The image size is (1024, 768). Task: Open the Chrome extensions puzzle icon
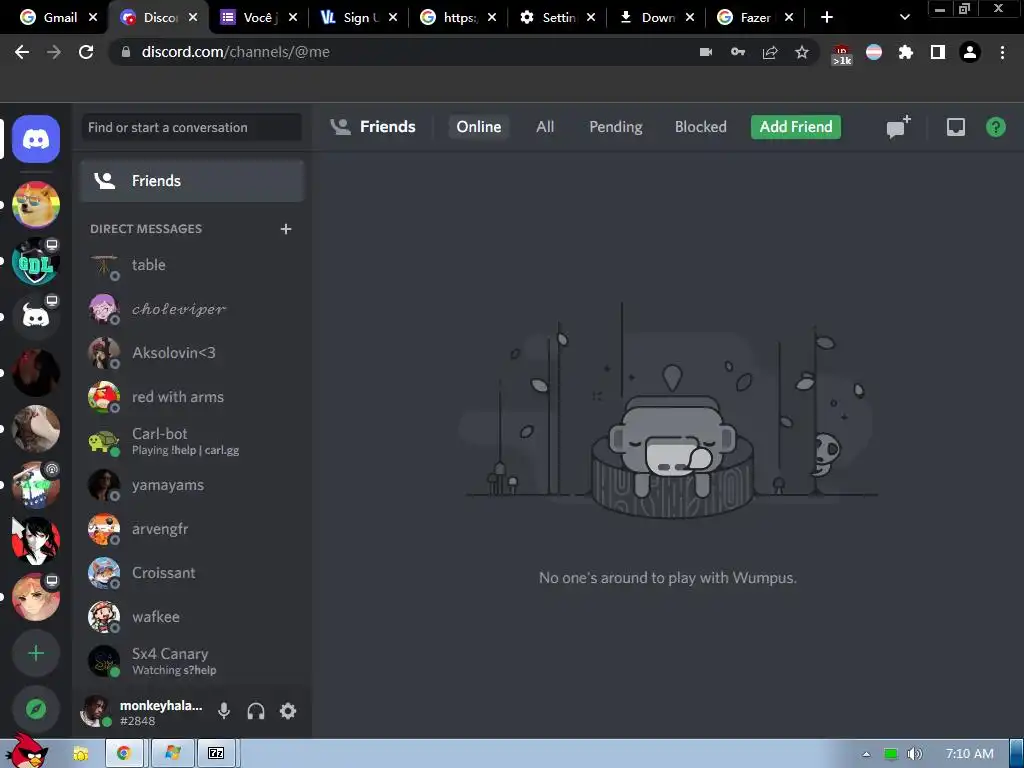905,52
